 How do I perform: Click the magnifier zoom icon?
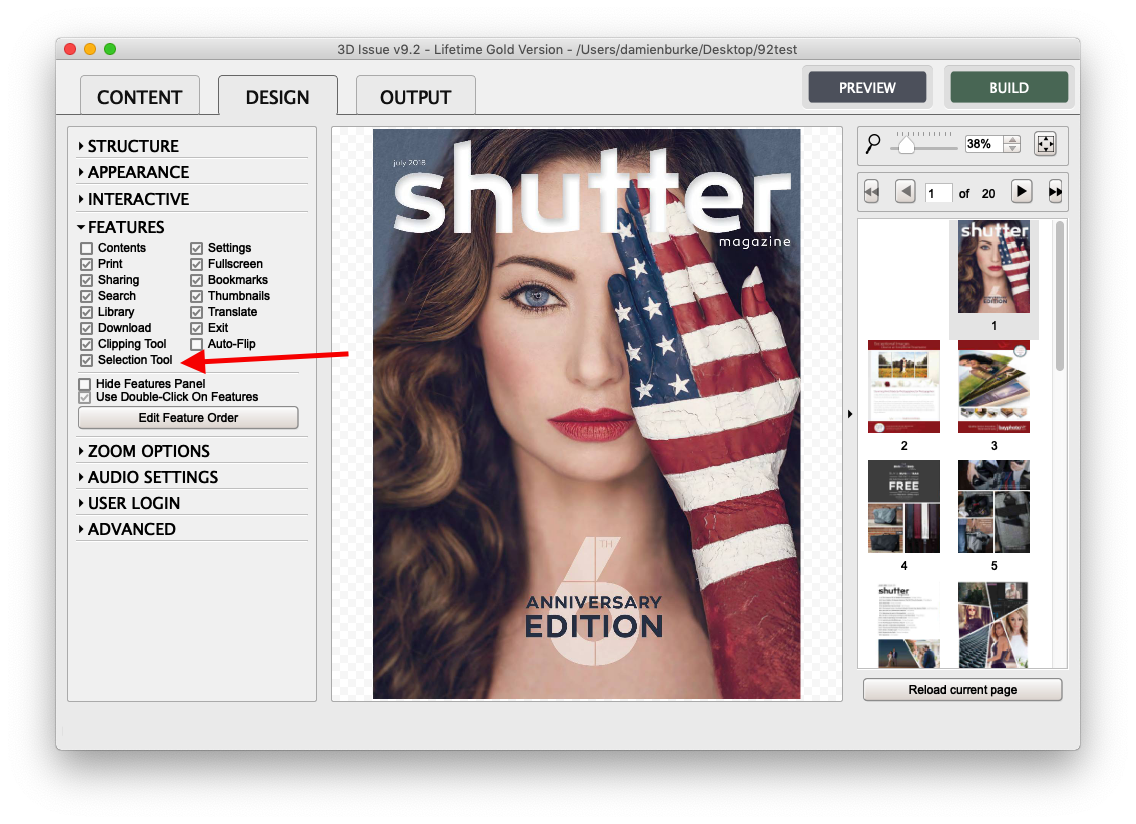(x=873, y=145)
